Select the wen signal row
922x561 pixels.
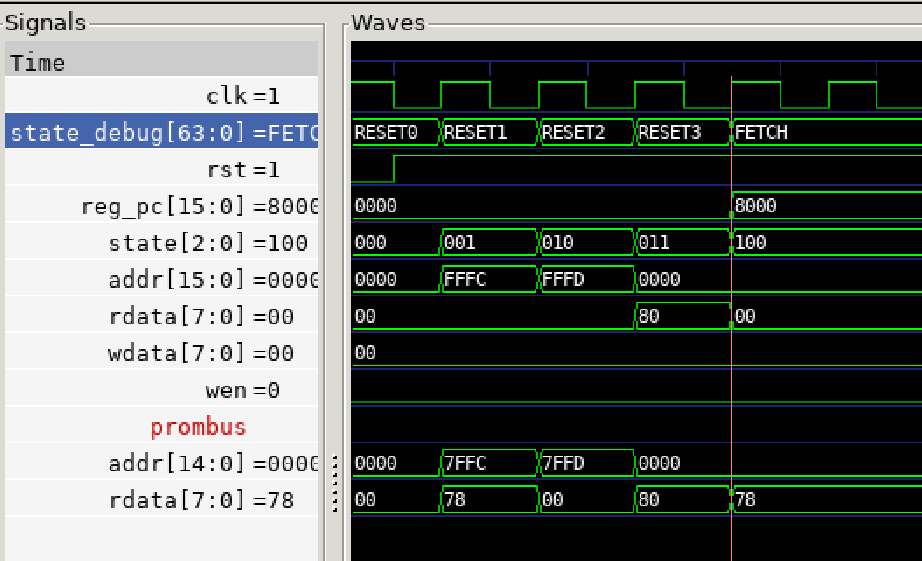162,390
